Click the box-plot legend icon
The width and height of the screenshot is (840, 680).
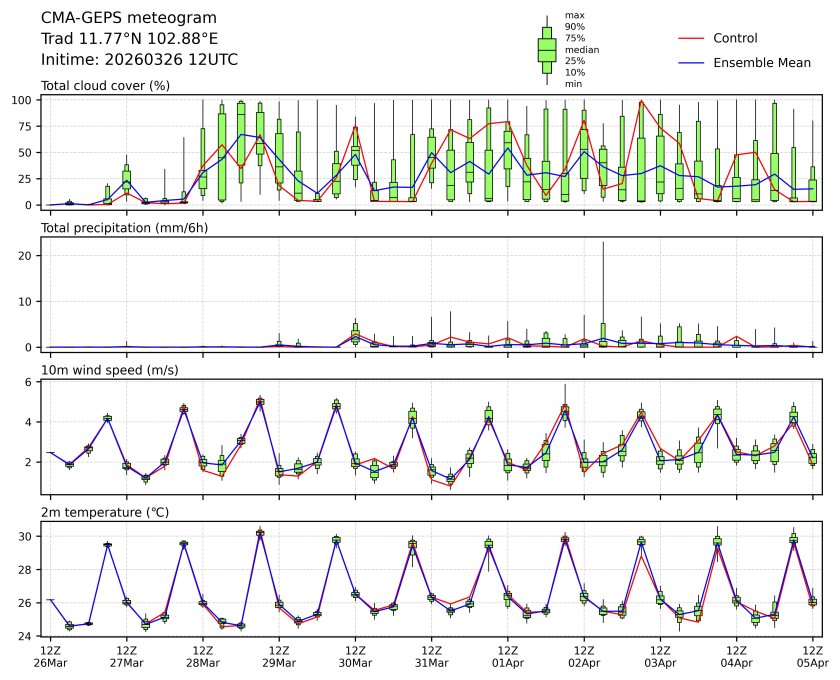(x=547, y=50)
